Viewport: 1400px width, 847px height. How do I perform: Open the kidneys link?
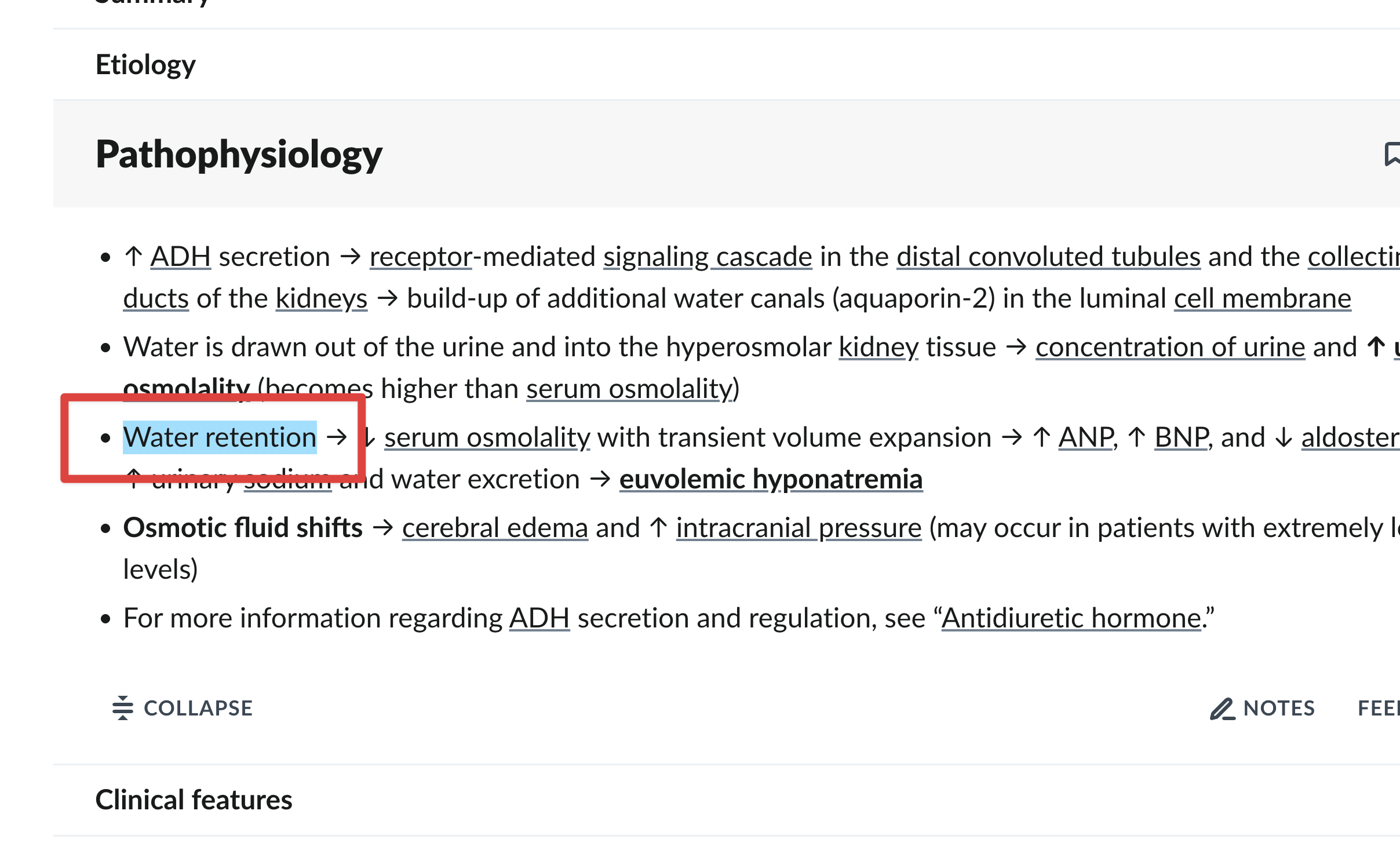coord(321,299)
